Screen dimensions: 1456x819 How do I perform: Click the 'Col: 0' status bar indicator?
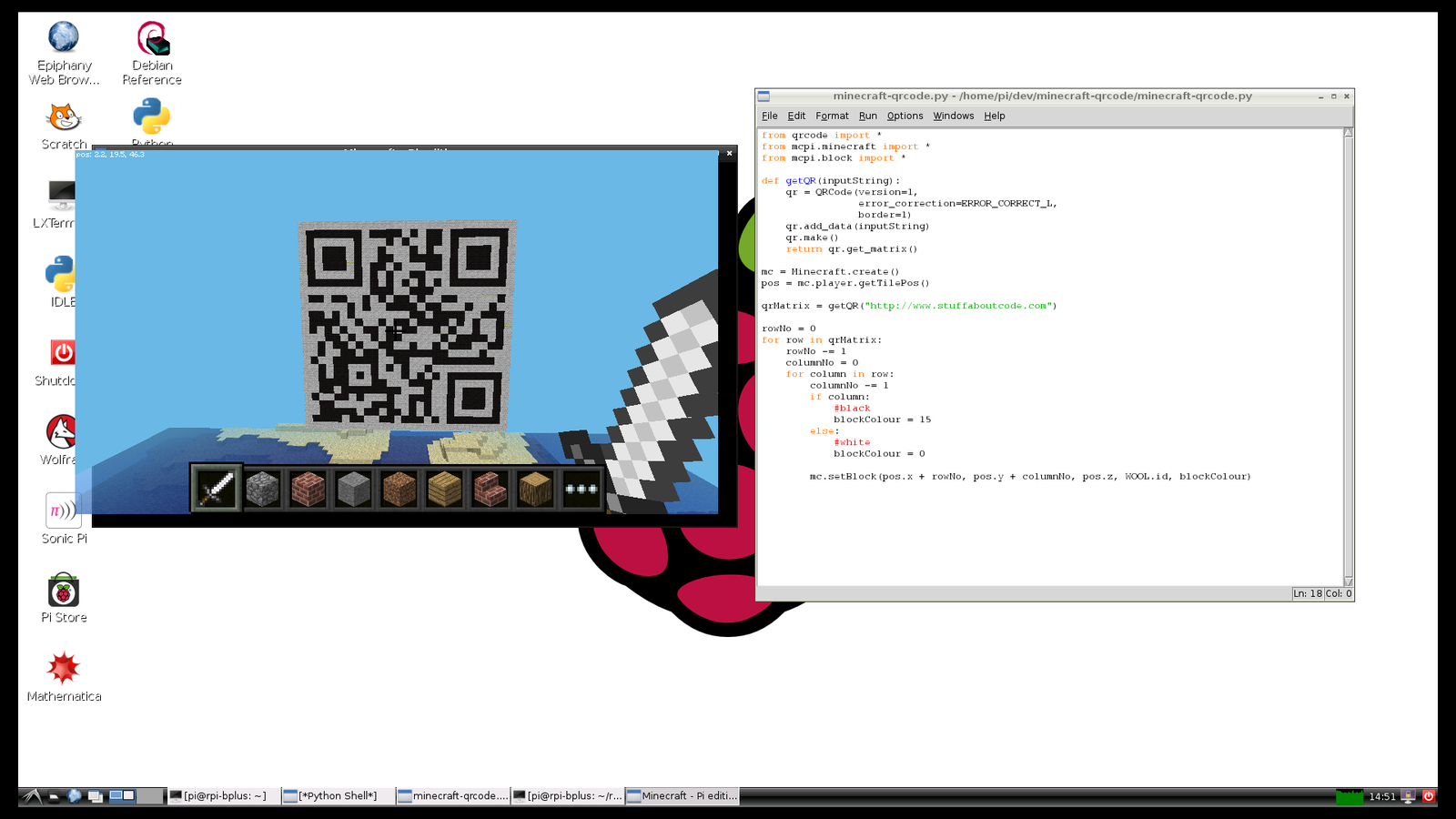[1339, 593]
